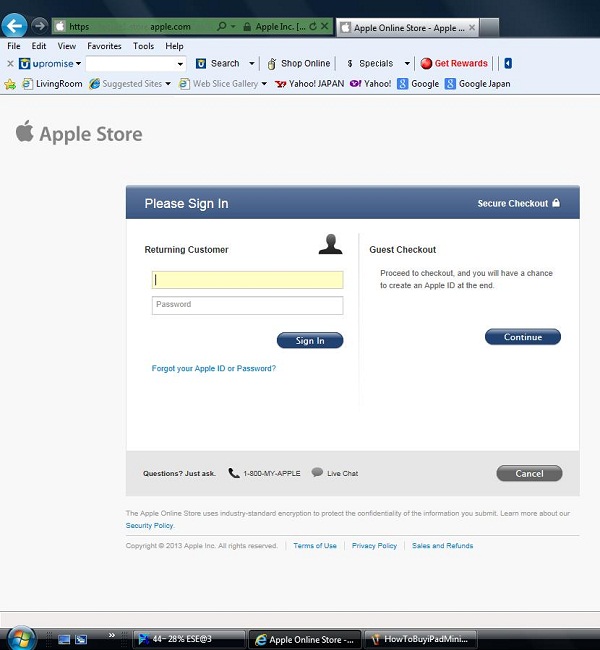Screen dimensions: 600x650
Task: Click the show desktop quick launch icon
Action: (64, 639)
